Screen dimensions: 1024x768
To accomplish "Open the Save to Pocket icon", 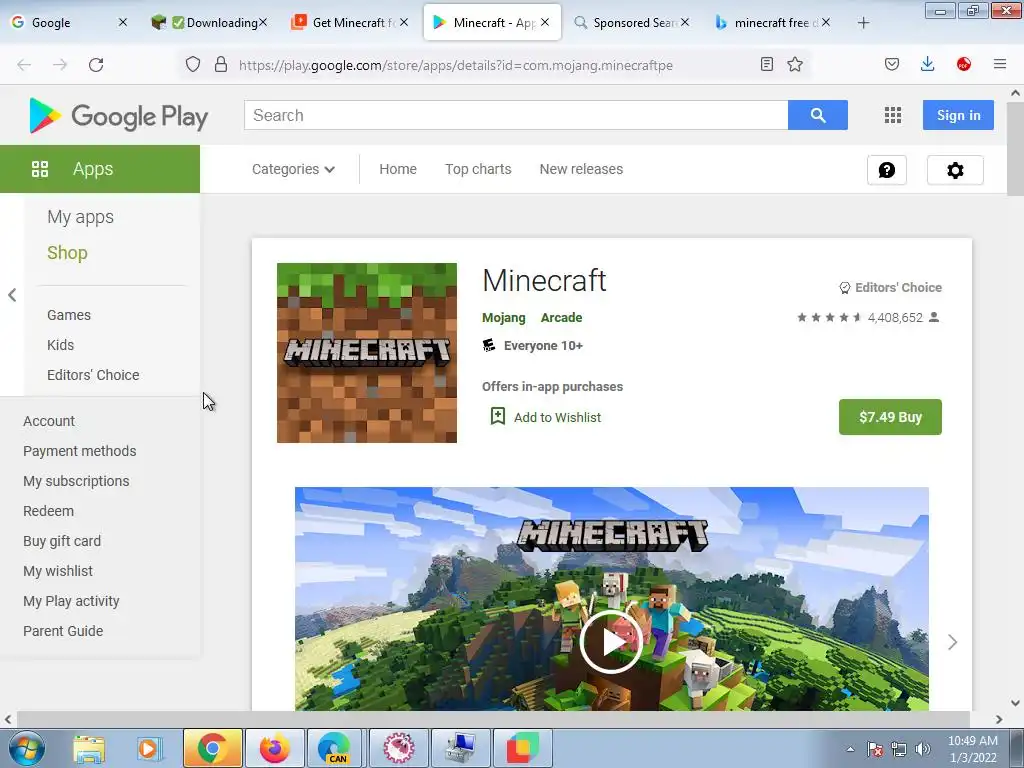I will (891, 64).
